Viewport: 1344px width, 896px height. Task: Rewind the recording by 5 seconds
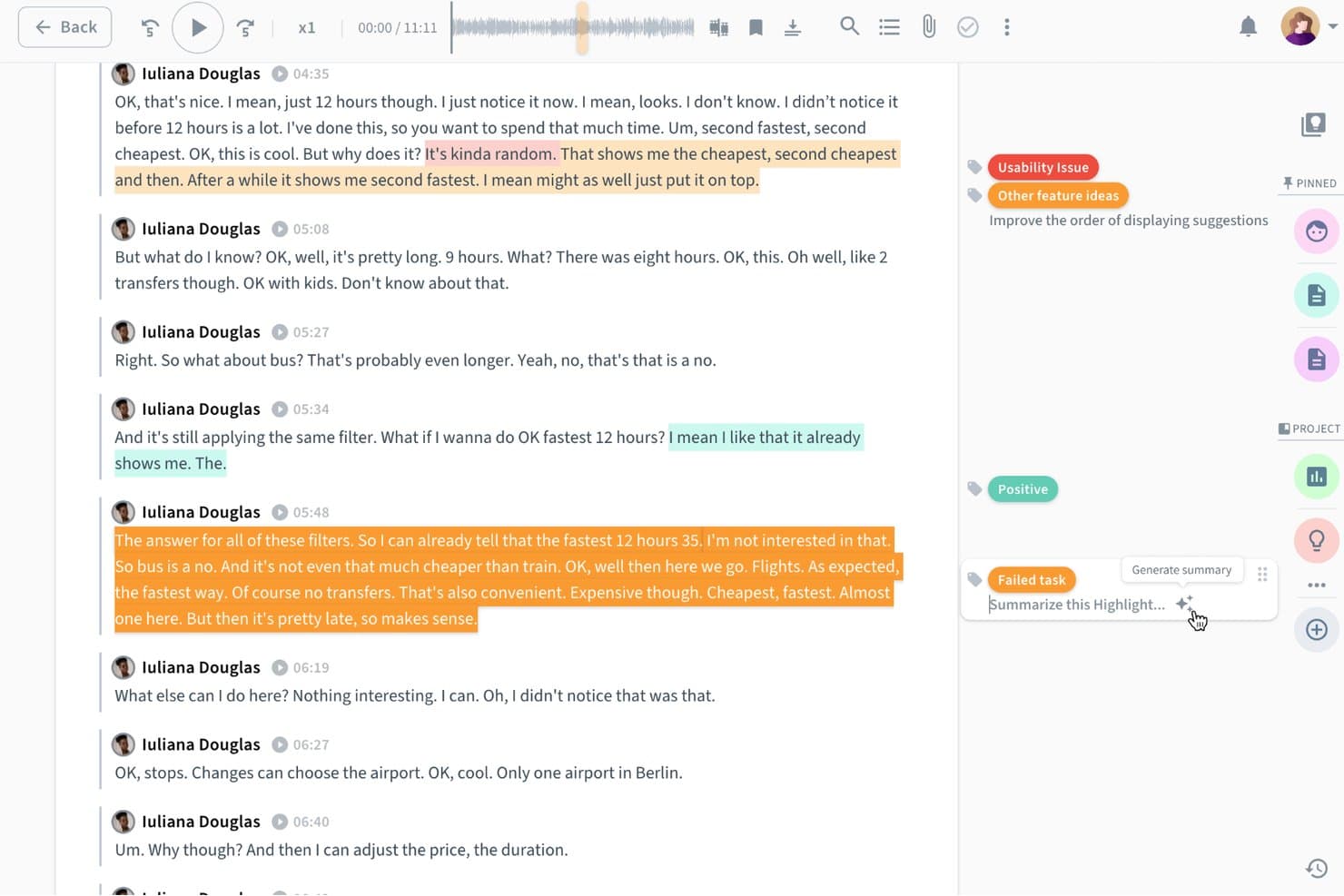coord(151,28)
